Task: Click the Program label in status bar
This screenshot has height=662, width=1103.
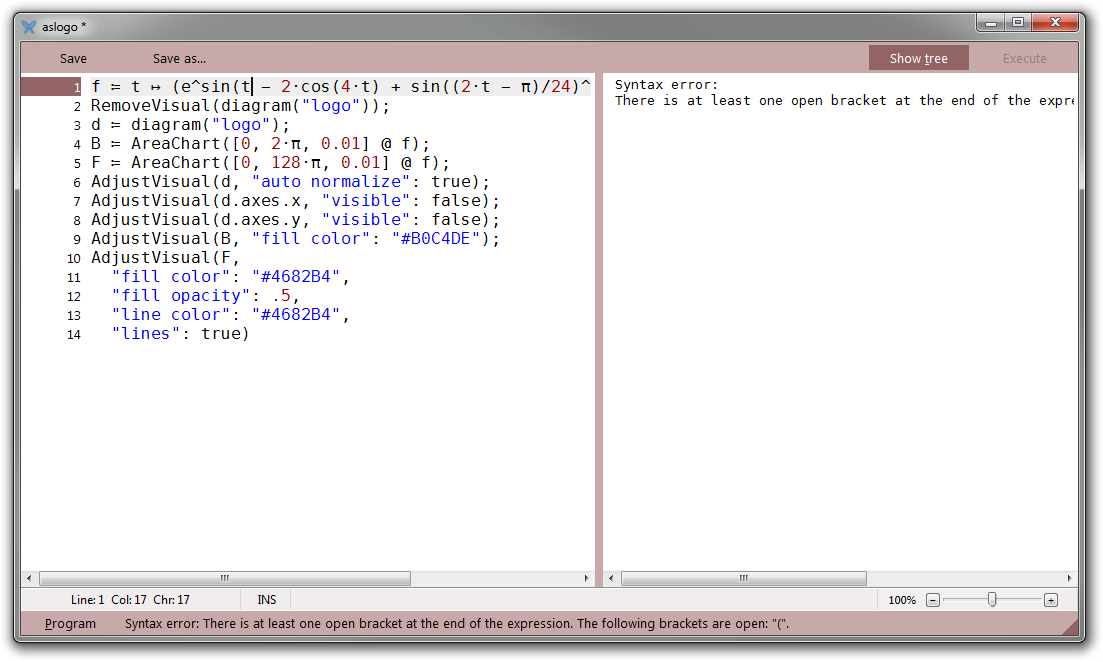Action: tap(71, 624)
